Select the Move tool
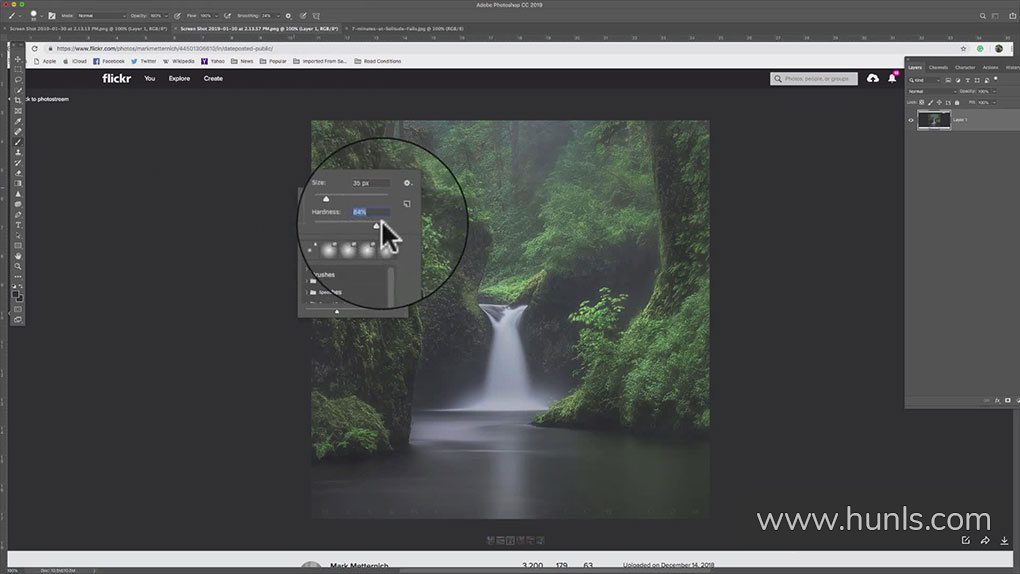The width and height of the screenshot is (1020, 574). [18, 59]
